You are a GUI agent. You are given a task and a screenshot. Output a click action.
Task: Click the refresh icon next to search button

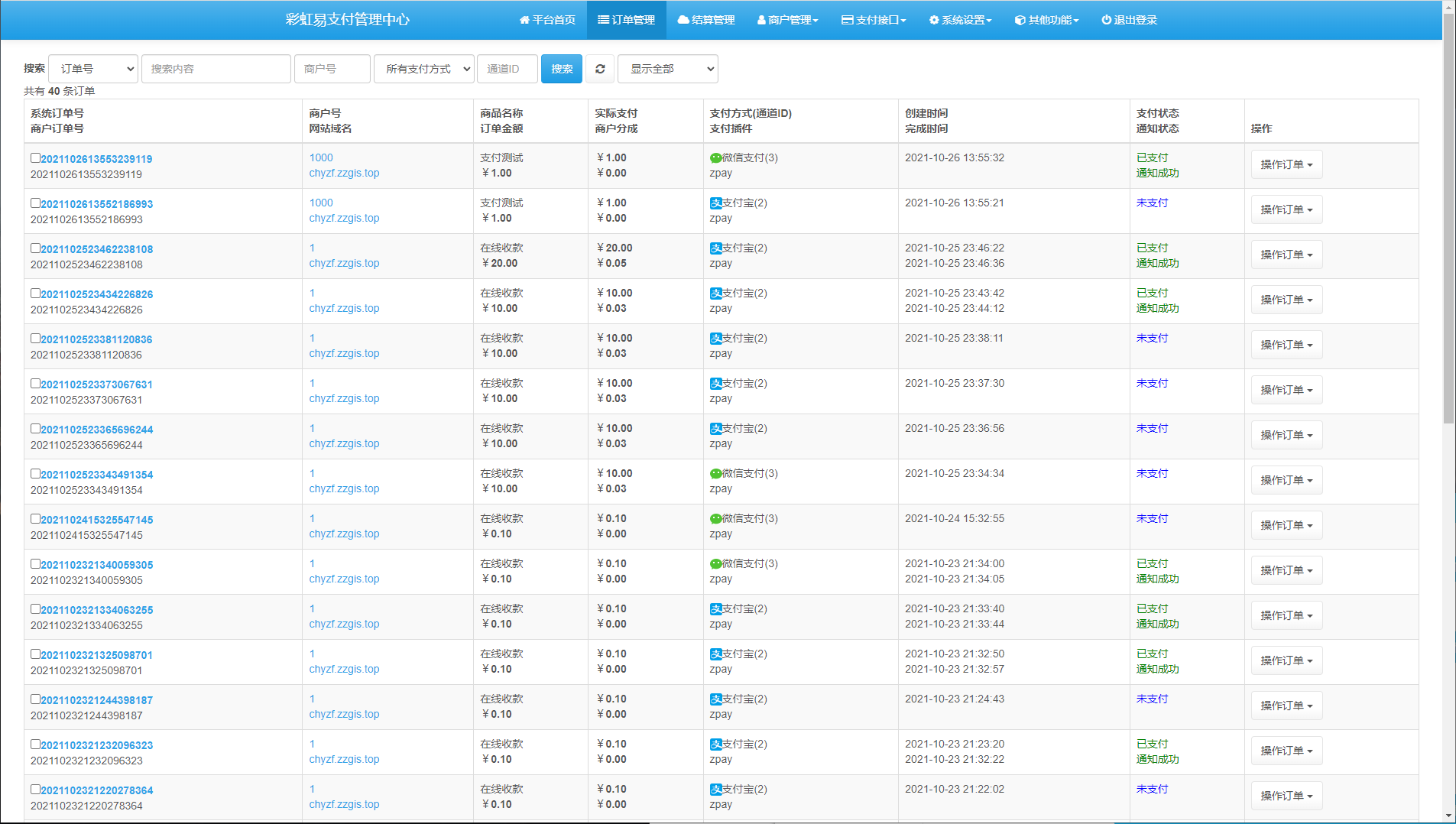(600, 69)
